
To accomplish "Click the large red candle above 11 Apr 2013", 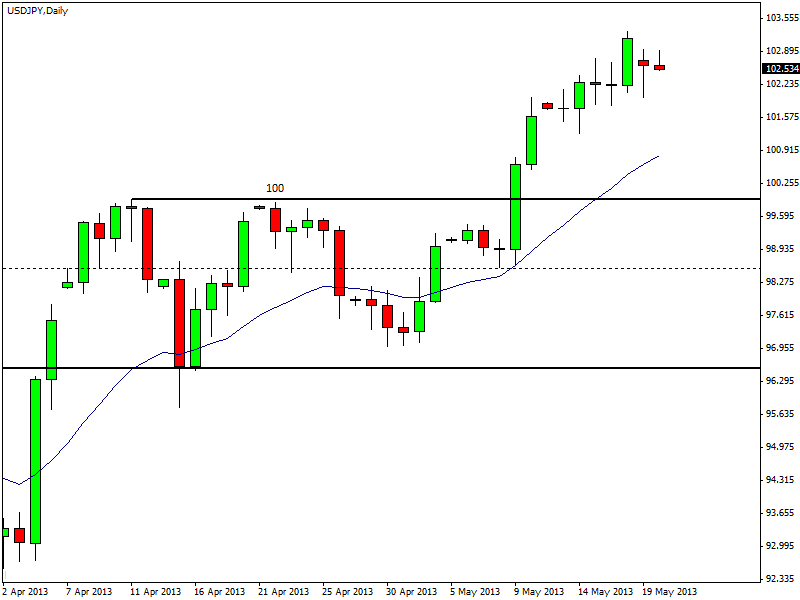I will click(x=147, y=243).
